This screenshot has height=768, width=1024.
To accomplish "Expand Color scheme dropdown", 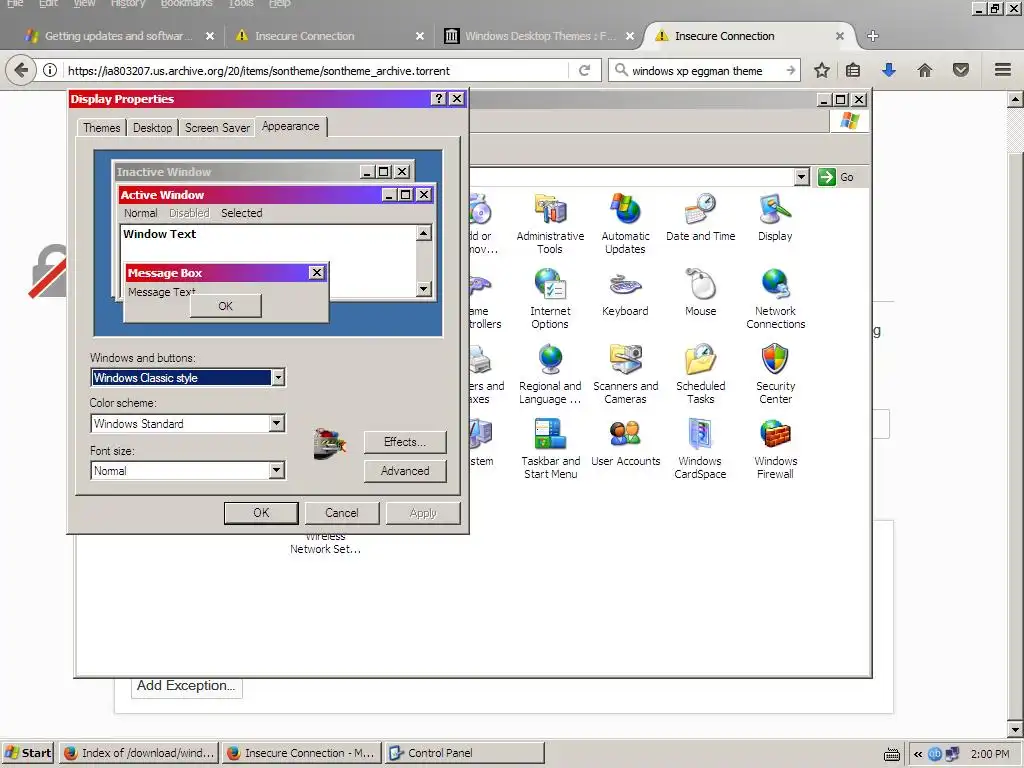I will tap(277, 423).
